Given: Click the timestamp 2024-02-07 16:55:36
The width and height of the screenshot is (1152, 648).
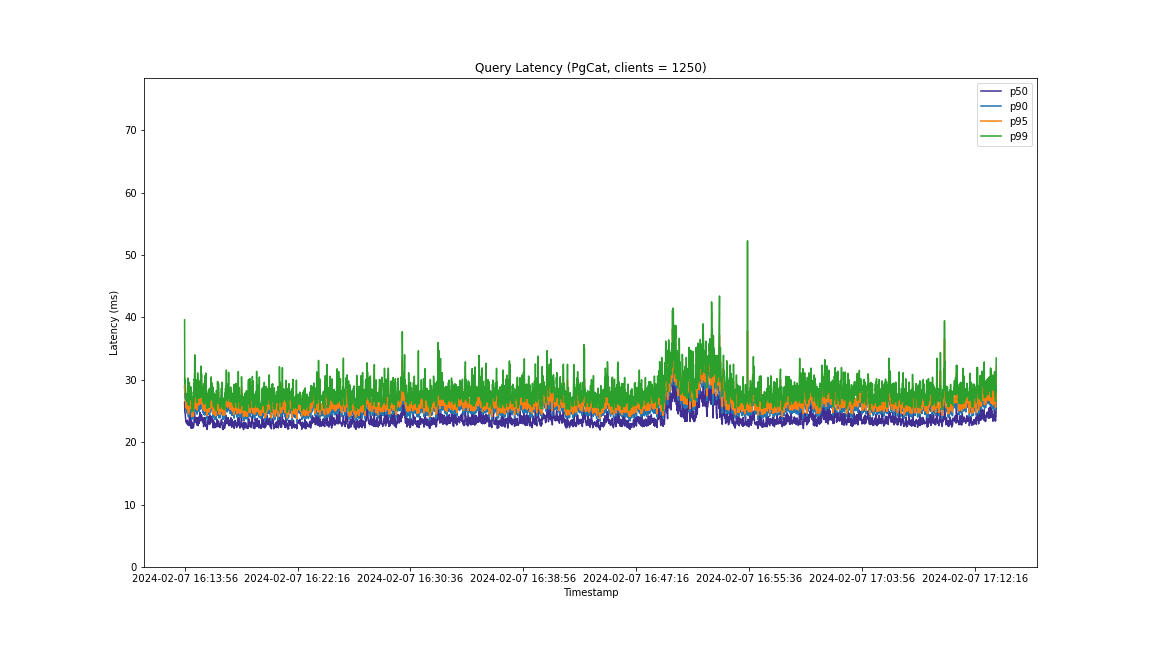Looking at the screenshot, I should (x=749, y=579).
